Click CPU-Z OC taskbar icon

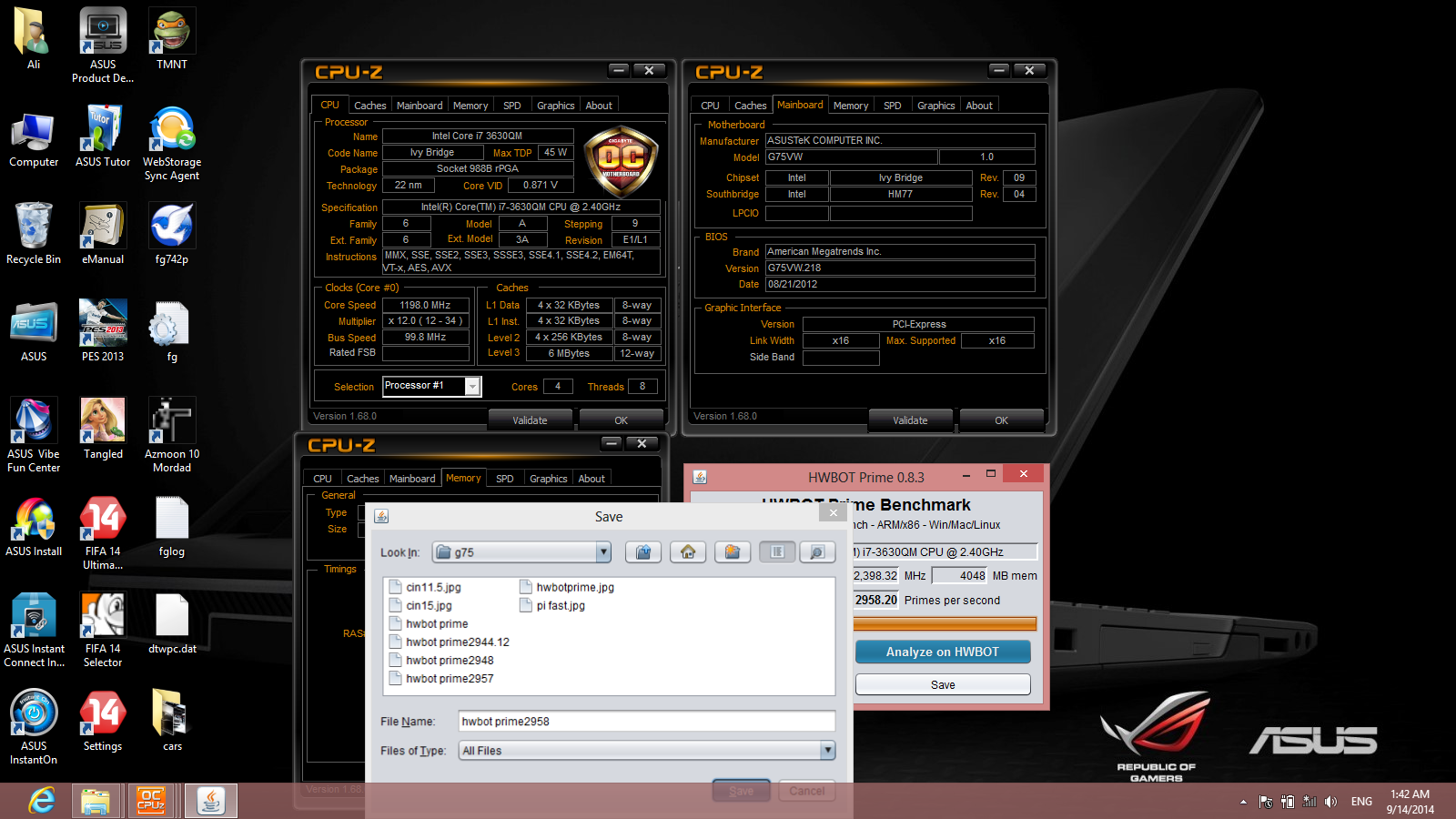coord(151,801)
